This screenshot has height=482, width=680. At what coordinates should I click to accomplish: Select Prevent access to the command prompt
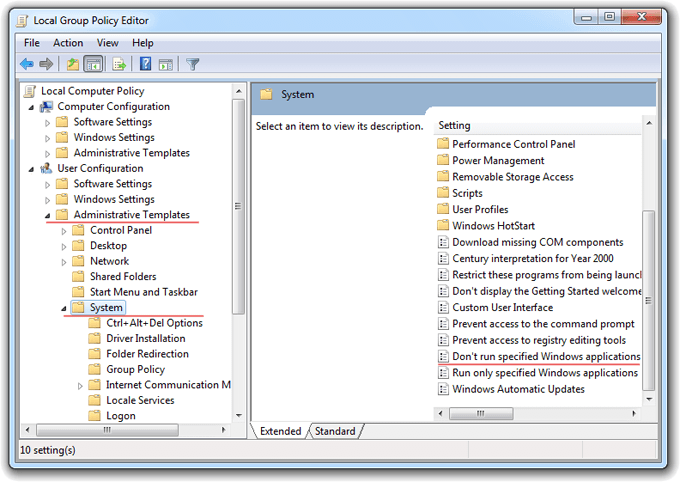(543, 324)
